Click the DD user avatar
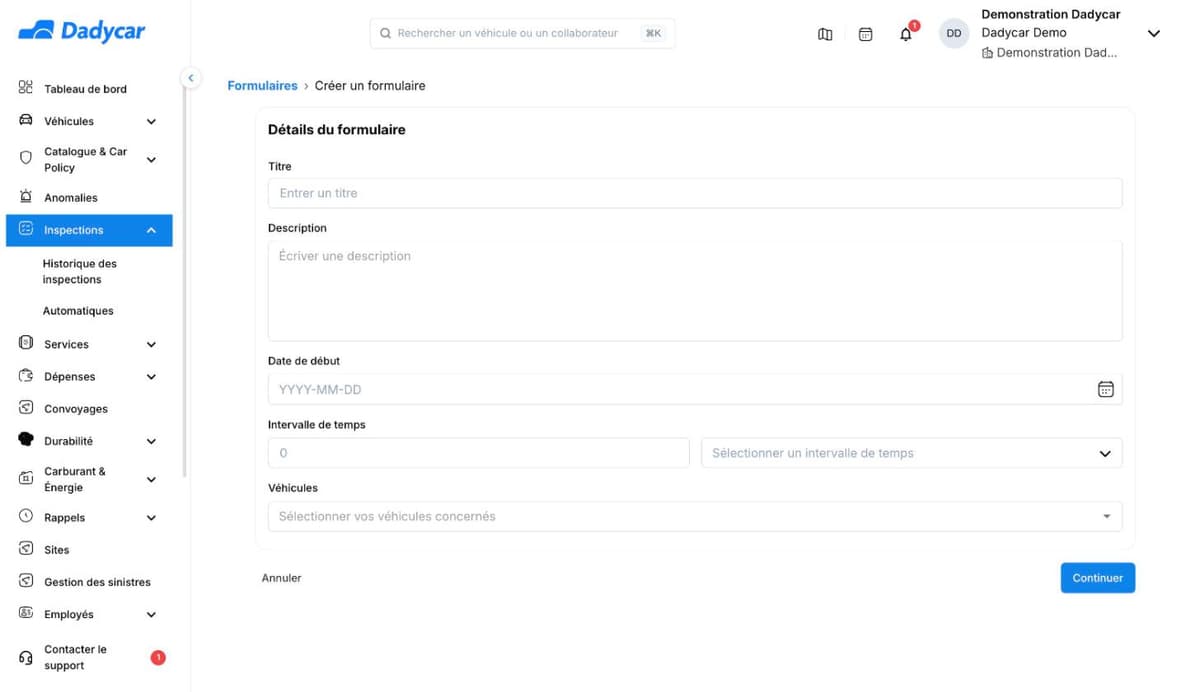The height and width of the screenshot is (692, 1200). tap(954, 33)
